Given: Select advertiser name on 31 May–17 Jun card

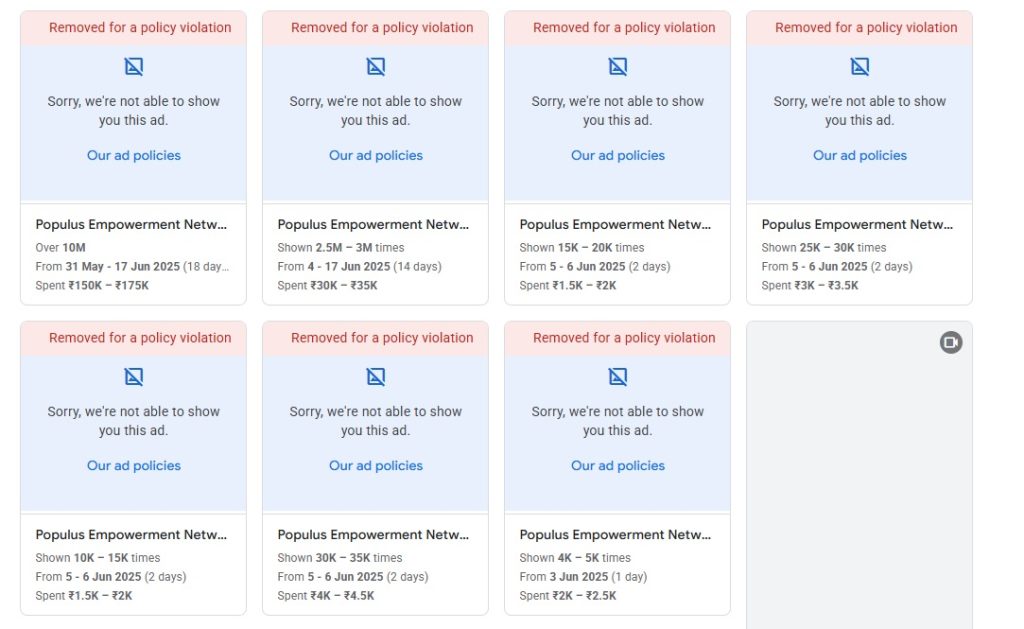Looking at the screenshot, I should [131, 225].
